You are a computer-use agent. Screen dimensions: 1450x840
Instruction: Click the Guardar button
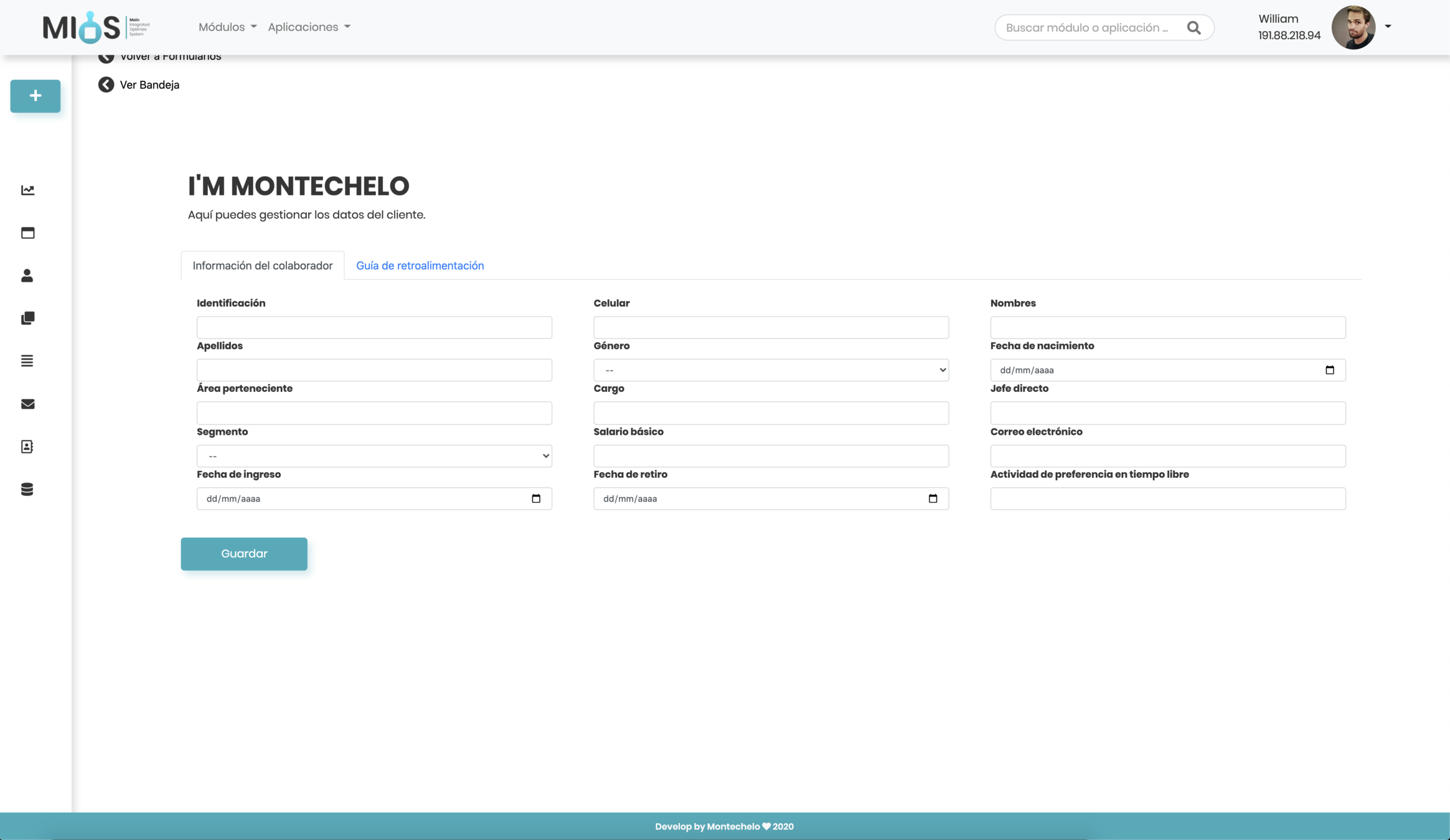[244, 554]
